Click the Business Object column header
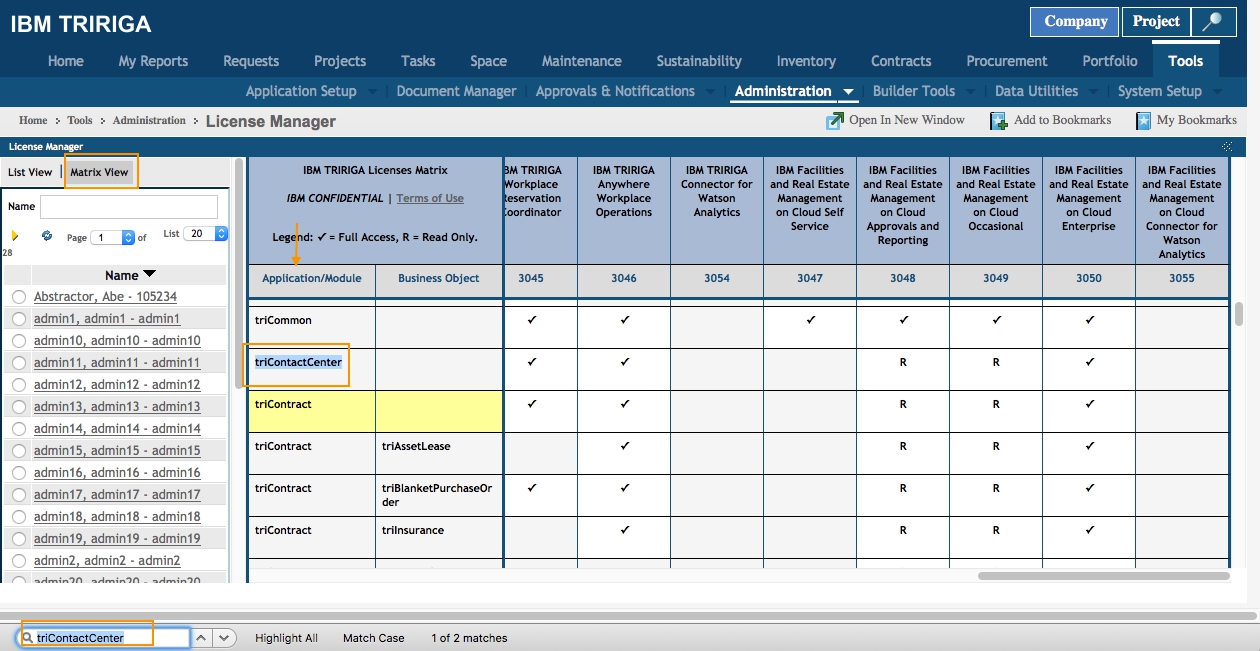Image resolution: width=1260 pixels, height=651 pixels. pyautogui.click(x=439, y=278)
